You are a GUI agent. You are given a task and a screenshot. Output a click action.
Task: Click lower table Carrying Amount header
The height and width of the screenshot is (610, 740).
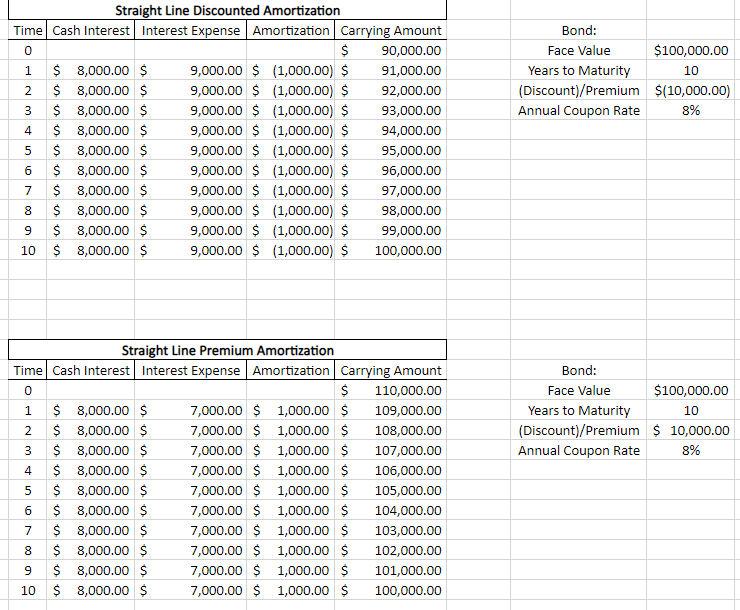[390, 370]
